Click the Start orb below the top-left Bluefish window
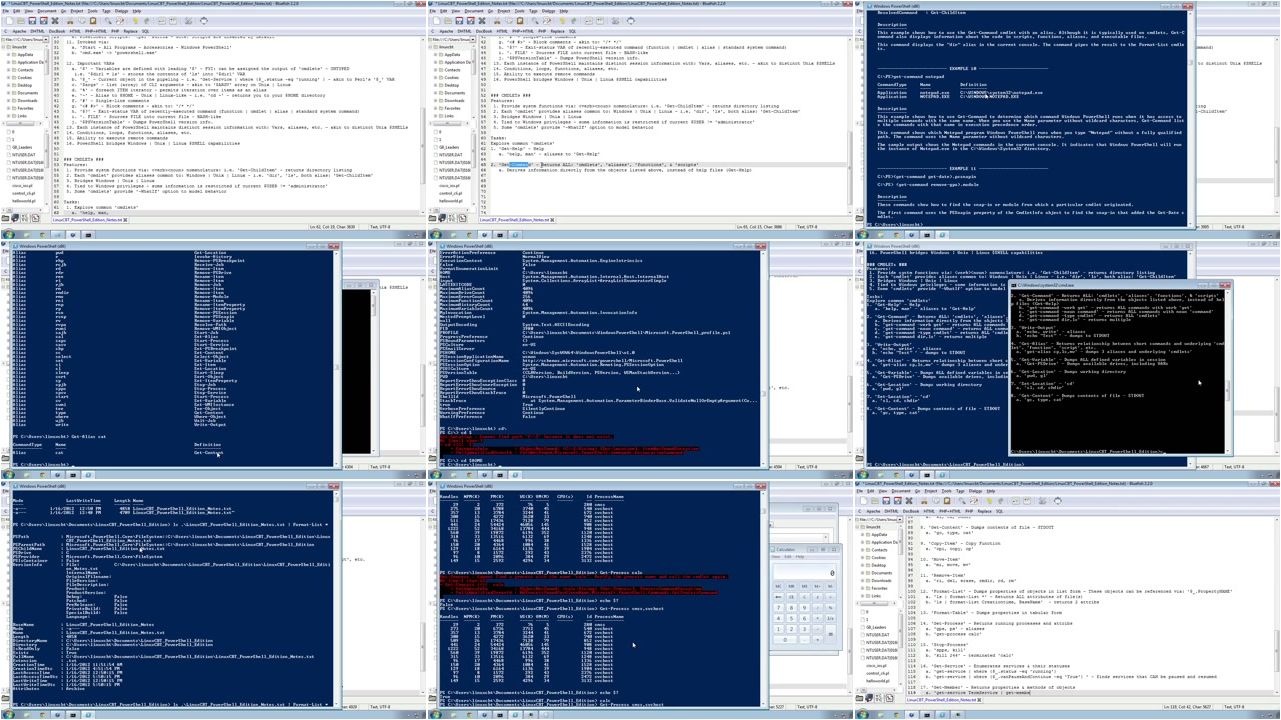Viewport: 1281px width, 720px height. (x=8, y=235)
